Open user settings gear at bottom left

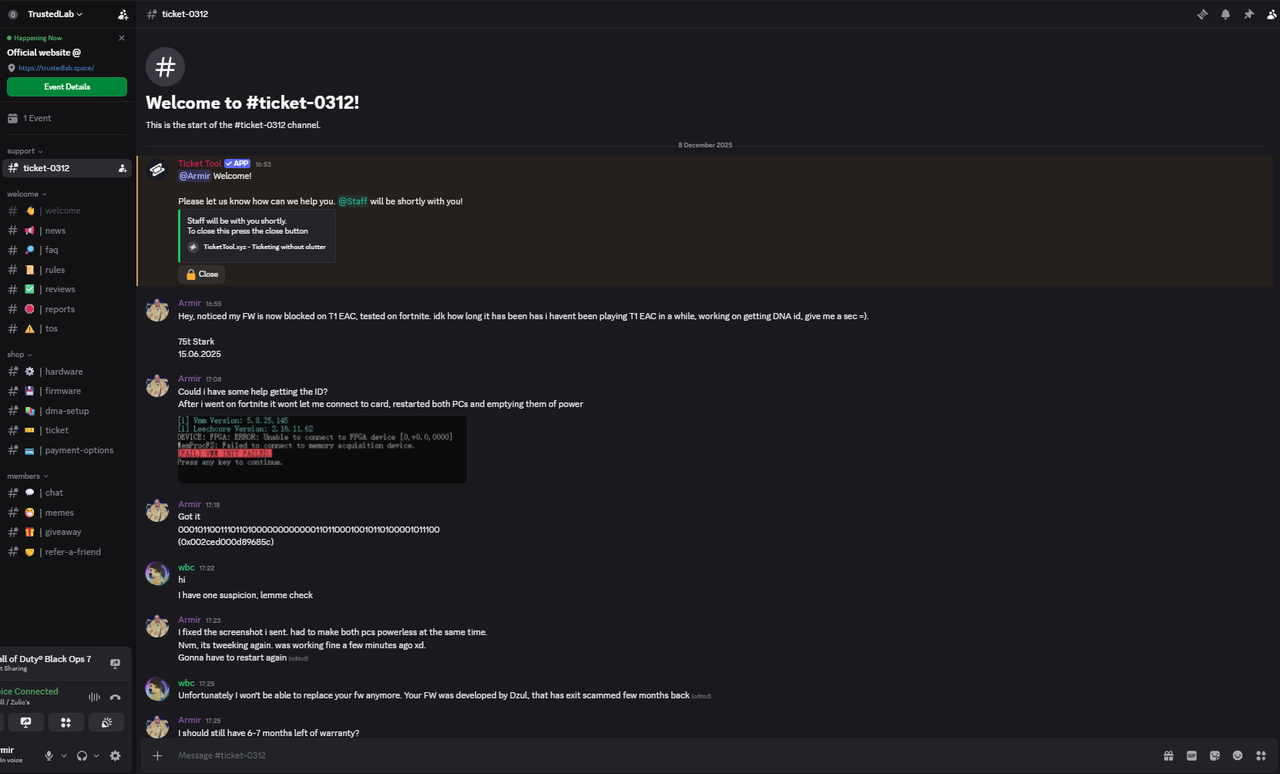pyautogui.click(x=115, y=756)
